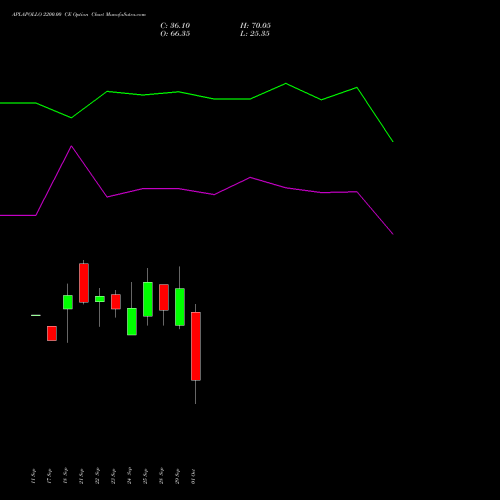Click the green candle above 29 Sep
Screen dimensions: 500x500
(x=180, y=307)
